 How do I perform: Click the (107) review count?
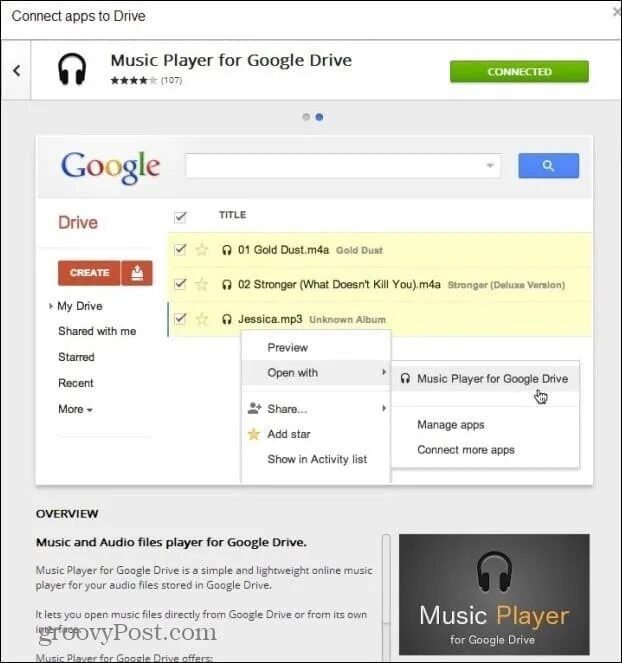171,80
